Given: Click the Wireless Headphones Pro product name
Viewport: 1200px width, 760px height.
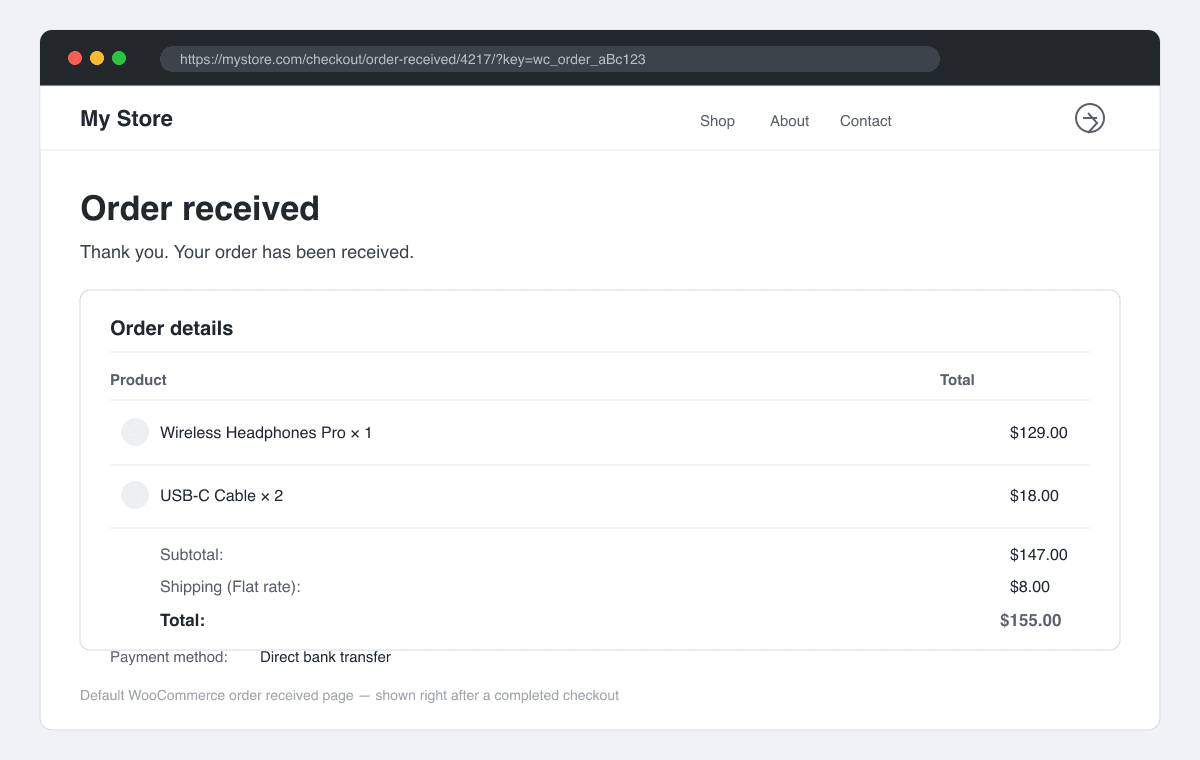Looking at the screenshot, I should point(266,433).
